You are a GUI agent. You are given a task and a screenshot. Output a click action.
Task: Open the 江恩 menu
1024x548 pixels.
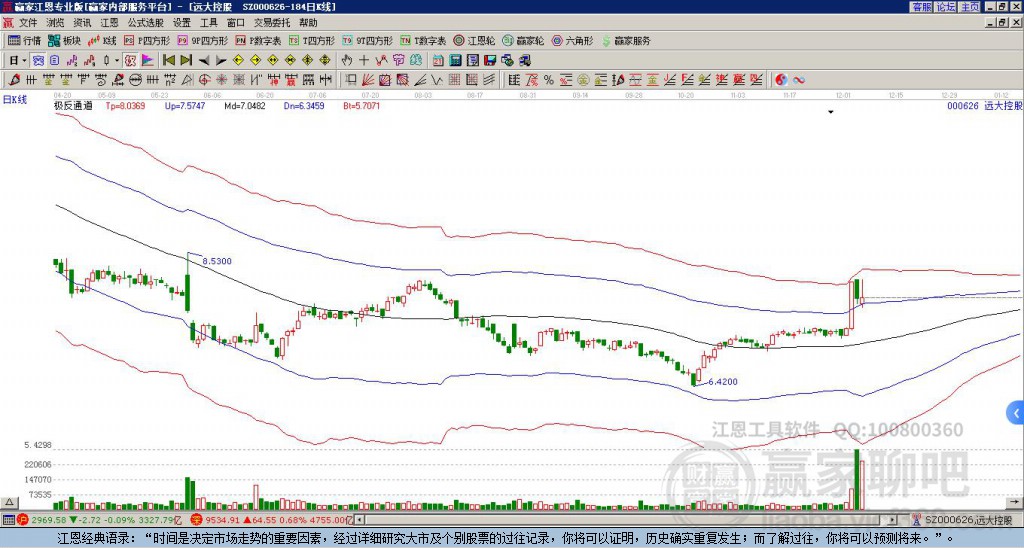click(x=109, y=23)
